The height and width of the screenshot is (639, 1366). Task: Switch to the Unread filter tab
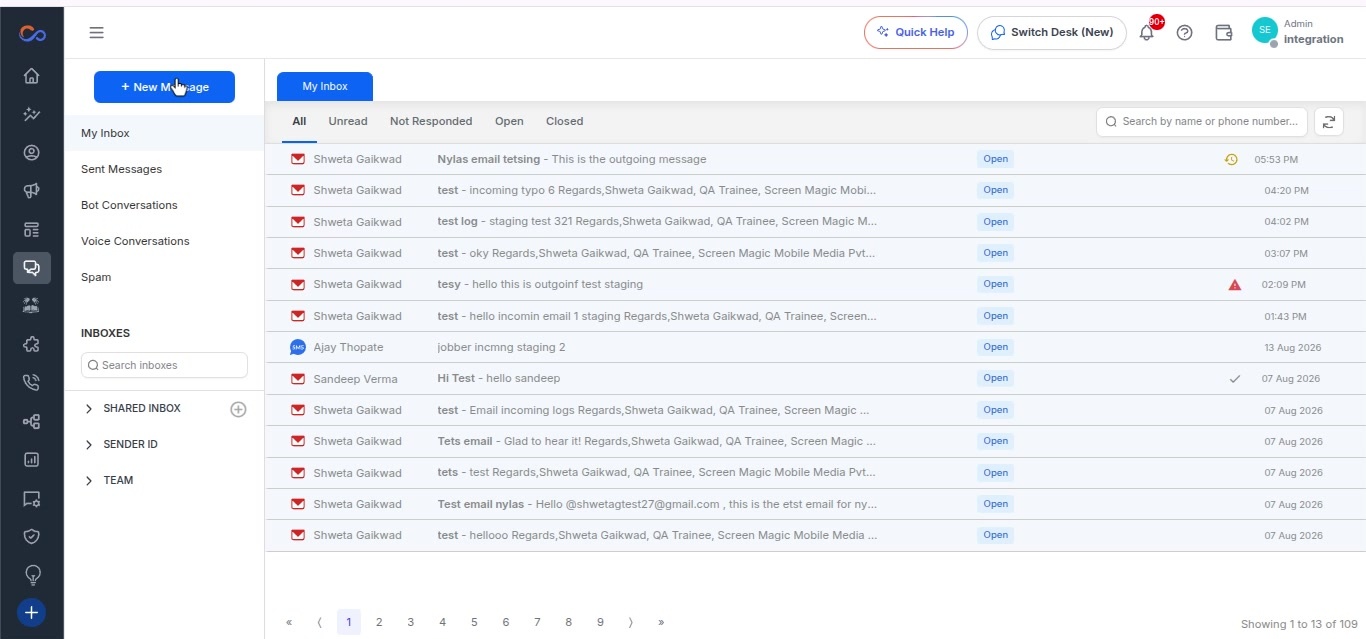tap(348, 121)
